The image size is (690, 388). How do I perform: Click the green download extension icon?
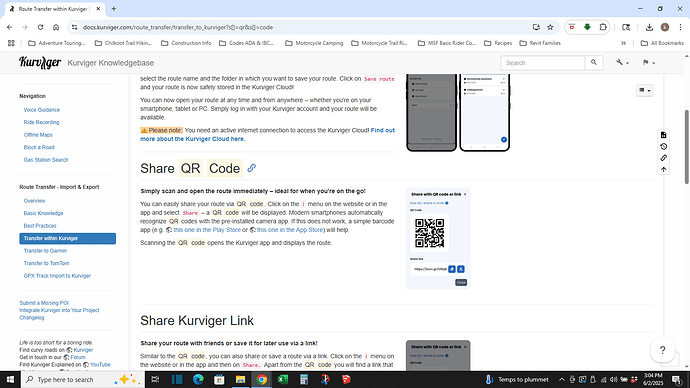click(x=587, y=27)
